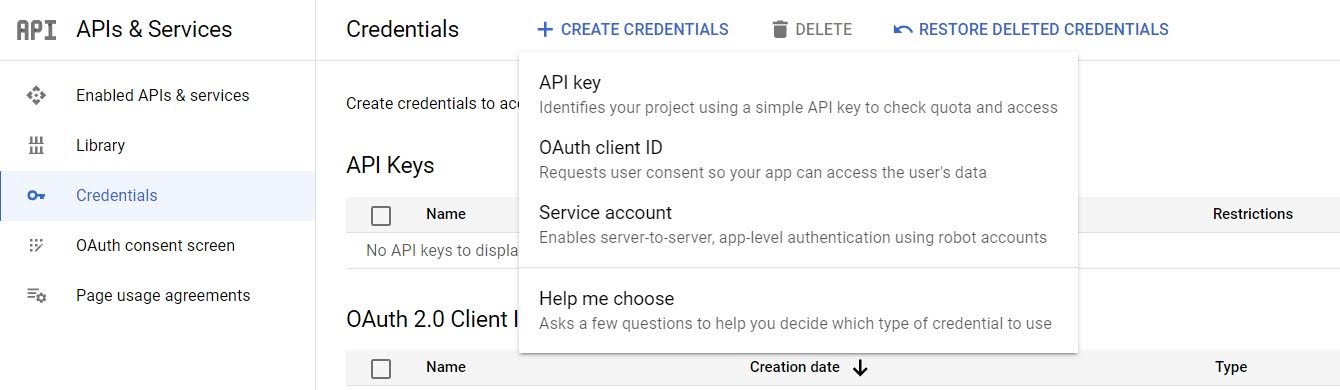Screen dimensions: 1340x390
Task: Click the Restrictions column header
Action: (1253, 214)
